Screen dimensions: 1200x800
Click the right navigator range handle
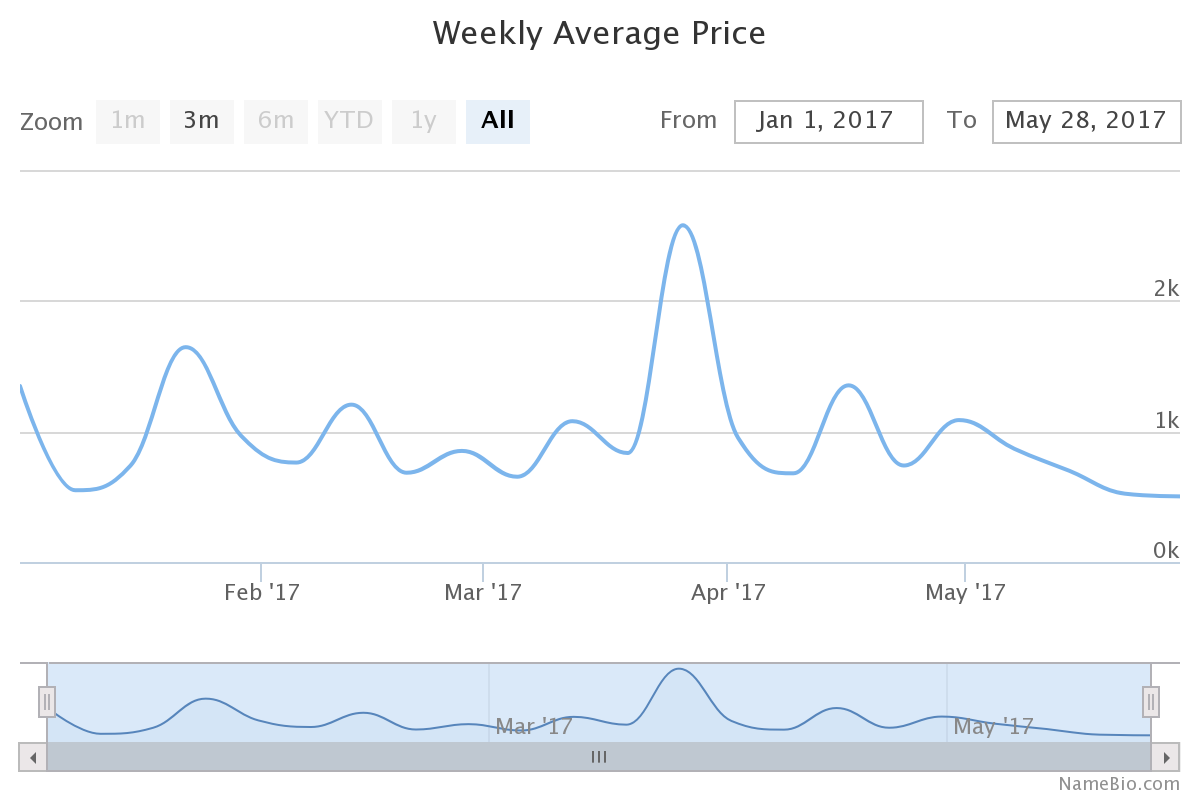1151,702
